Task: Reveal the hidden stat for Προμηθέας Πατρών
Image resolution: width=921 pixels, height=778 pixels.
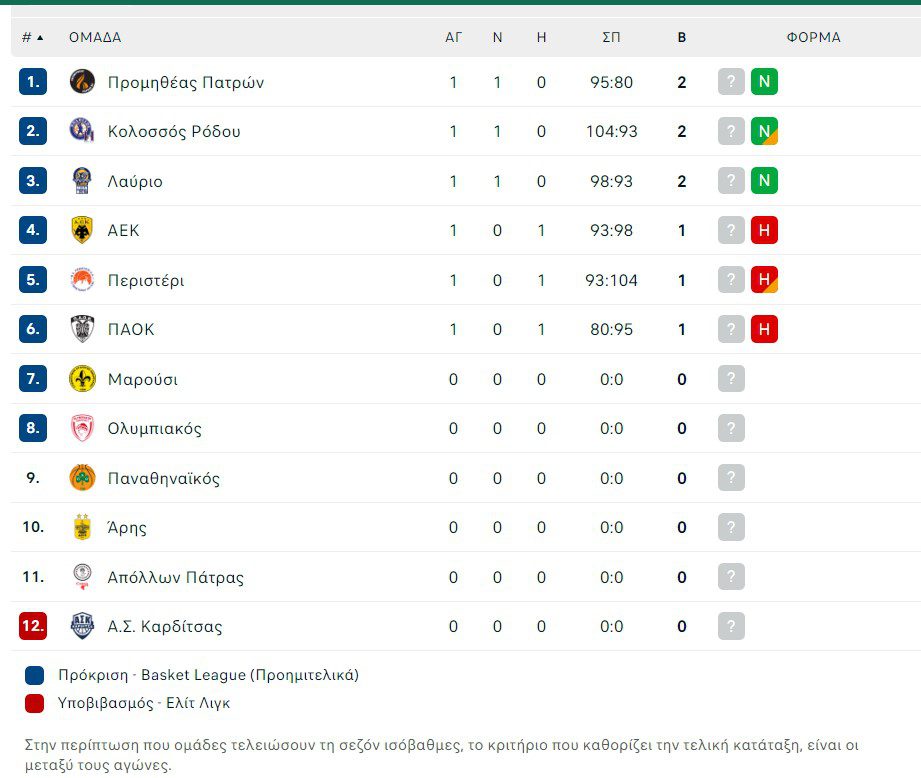Action: coord(731,82)
